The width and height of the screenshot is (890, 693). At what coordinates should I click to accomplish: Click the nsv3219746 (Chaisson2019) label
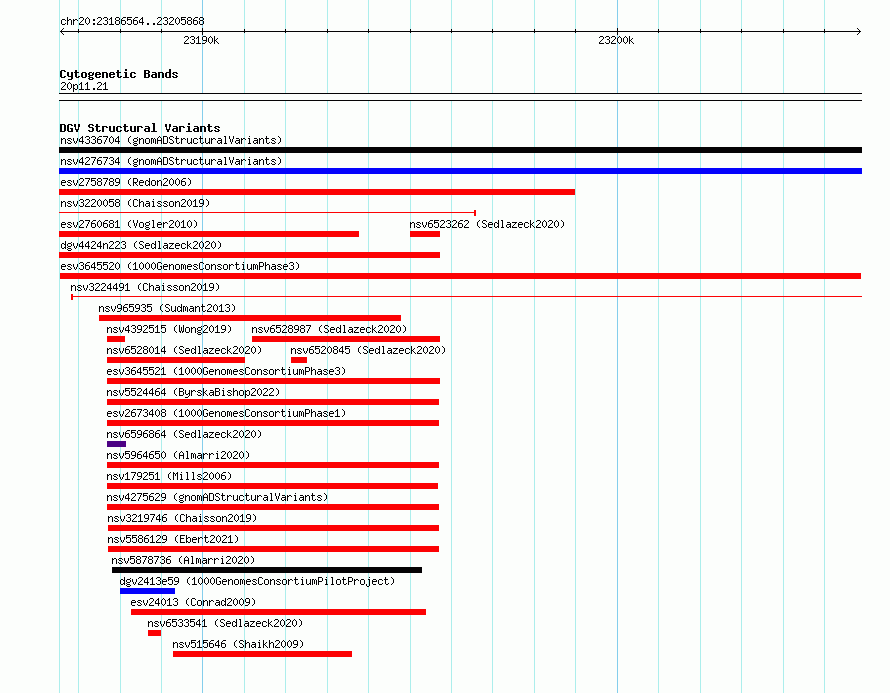click(182, 518)
